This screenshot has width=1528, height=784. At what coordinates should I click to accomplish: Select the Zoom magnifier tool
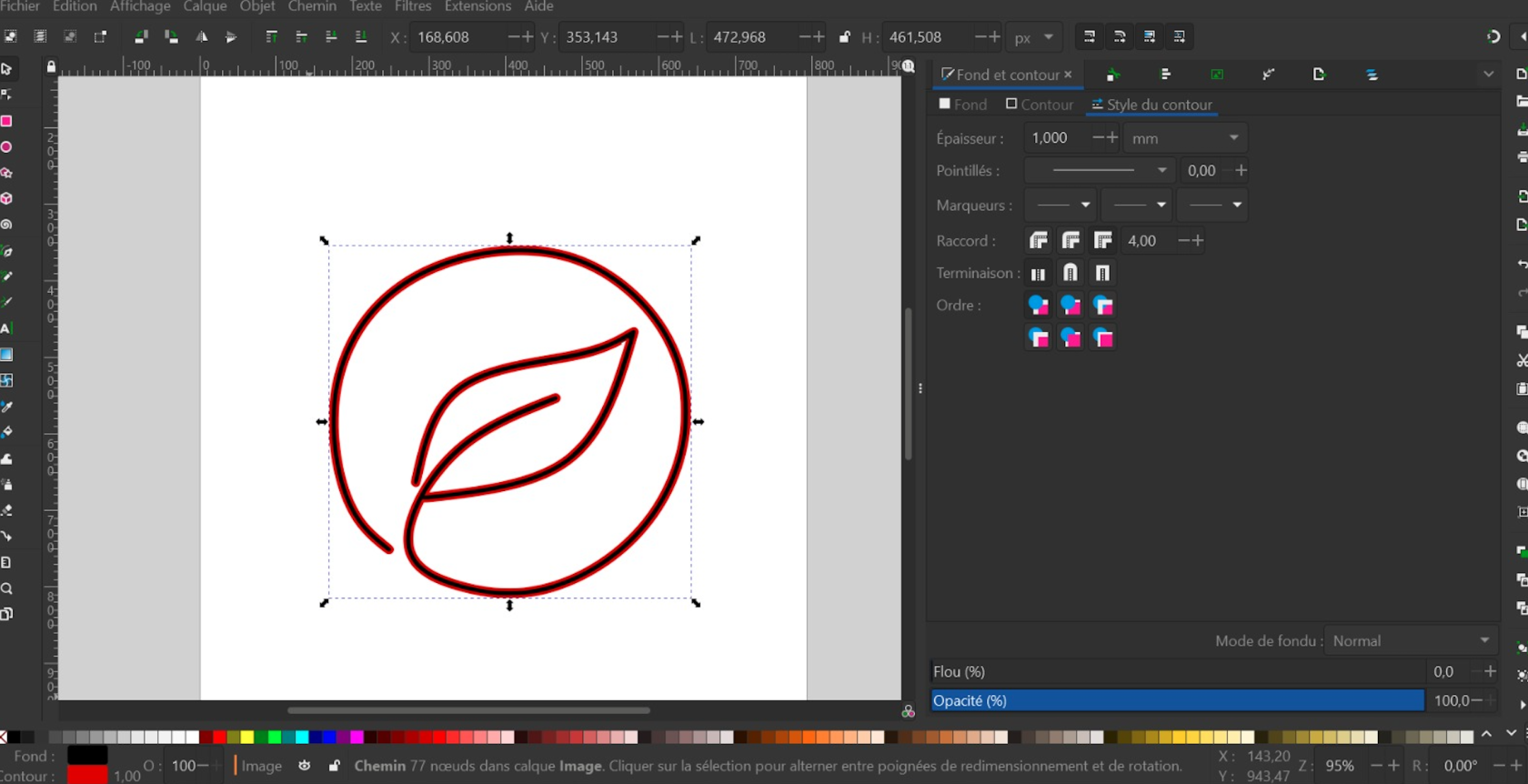click(6, 588)
